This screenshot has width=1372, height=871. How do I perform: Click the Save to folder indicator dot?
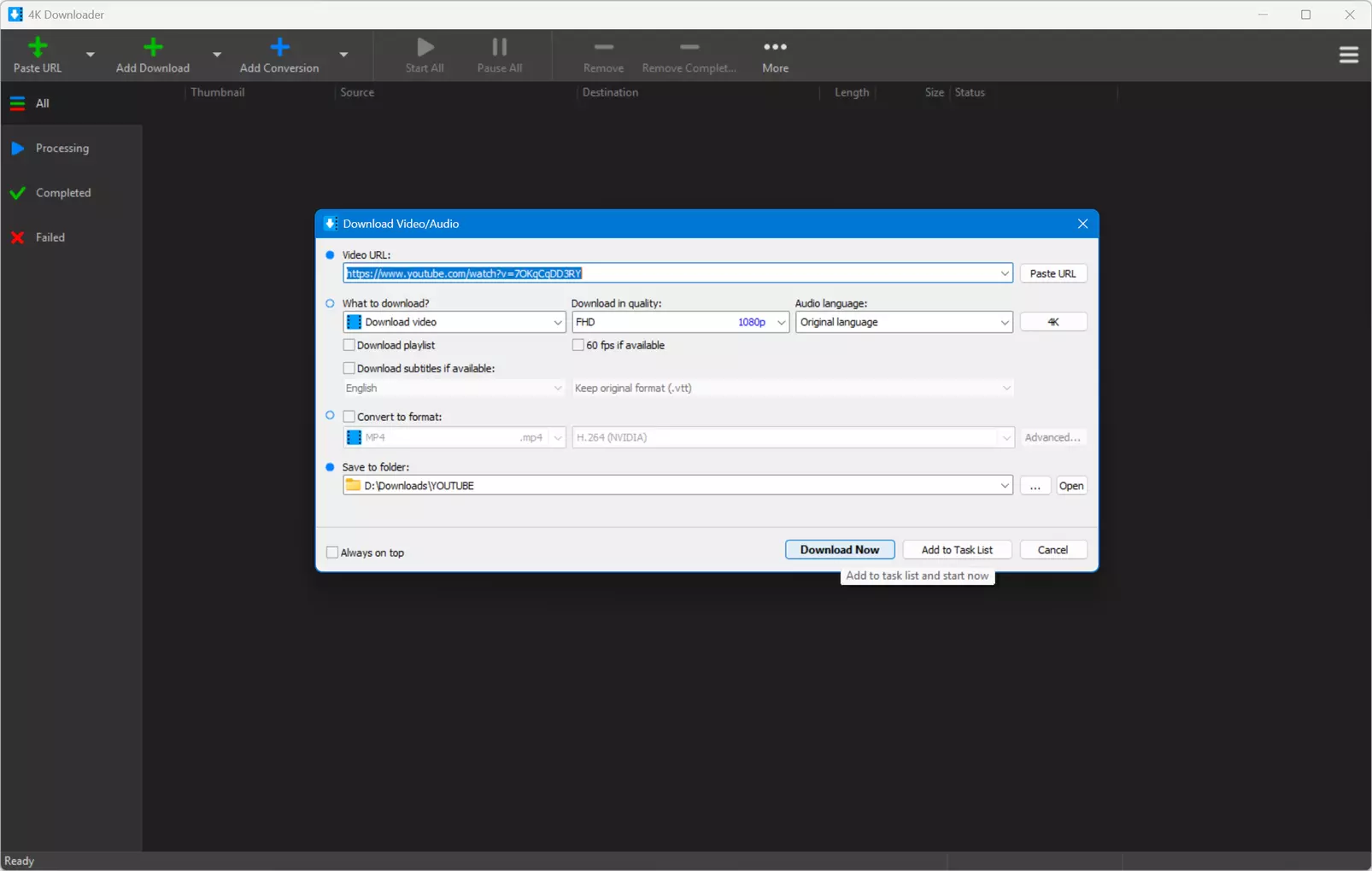pyautogui.click(x=330, y=467)
